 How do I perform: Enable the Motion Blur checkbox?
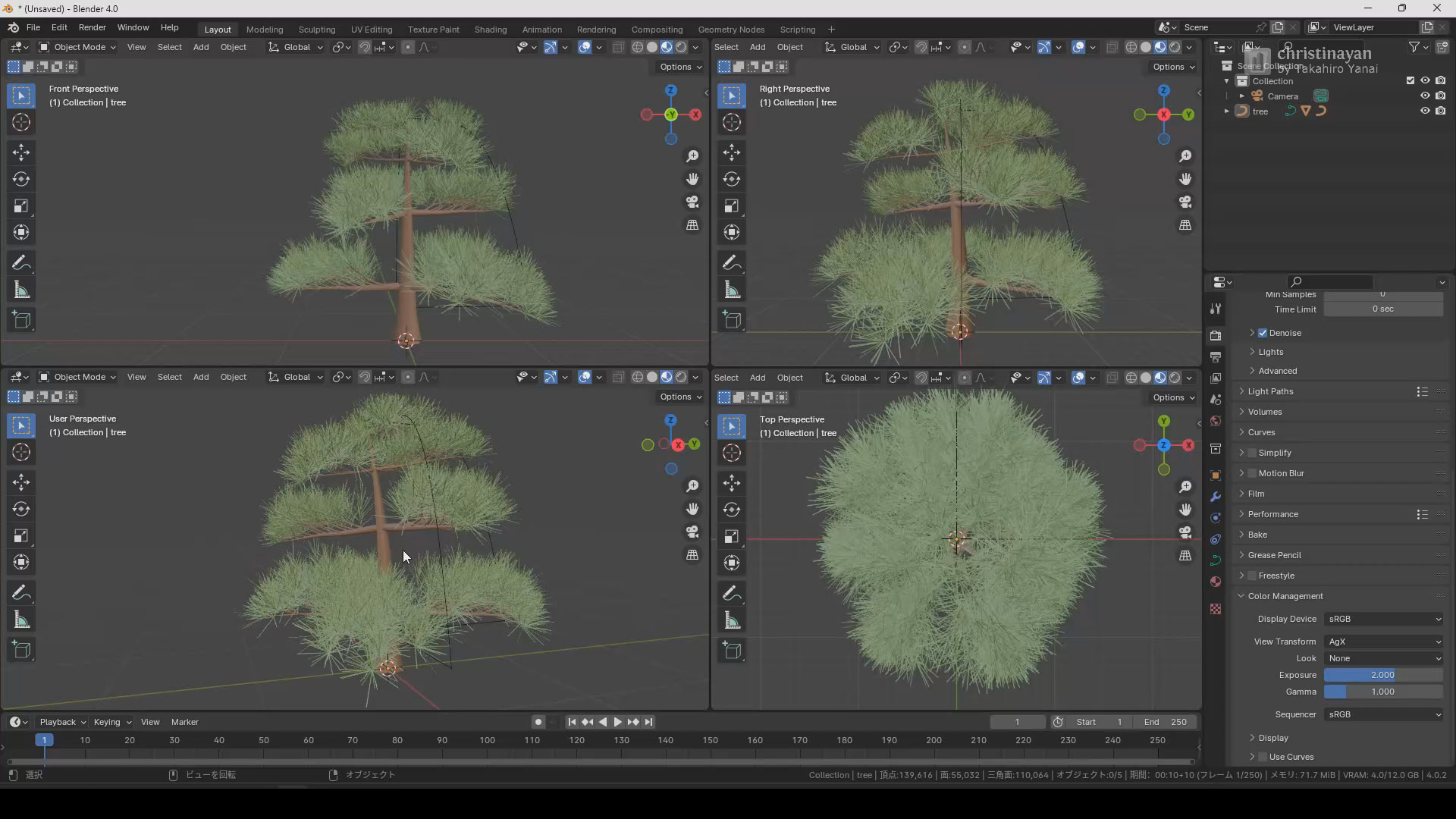(1252, 473)
